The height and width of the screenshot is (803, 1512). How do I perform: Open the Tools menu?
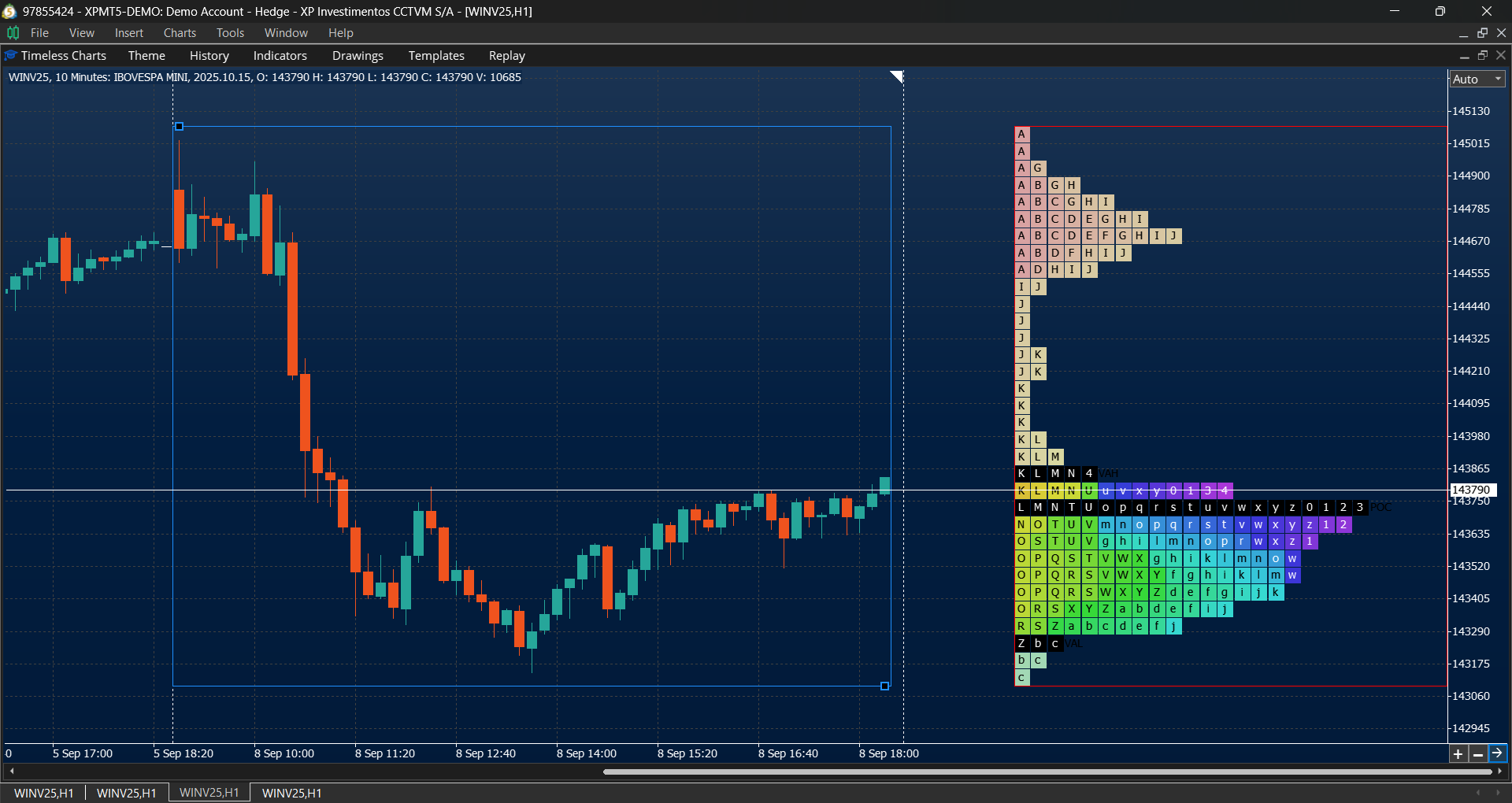[229, 32]
